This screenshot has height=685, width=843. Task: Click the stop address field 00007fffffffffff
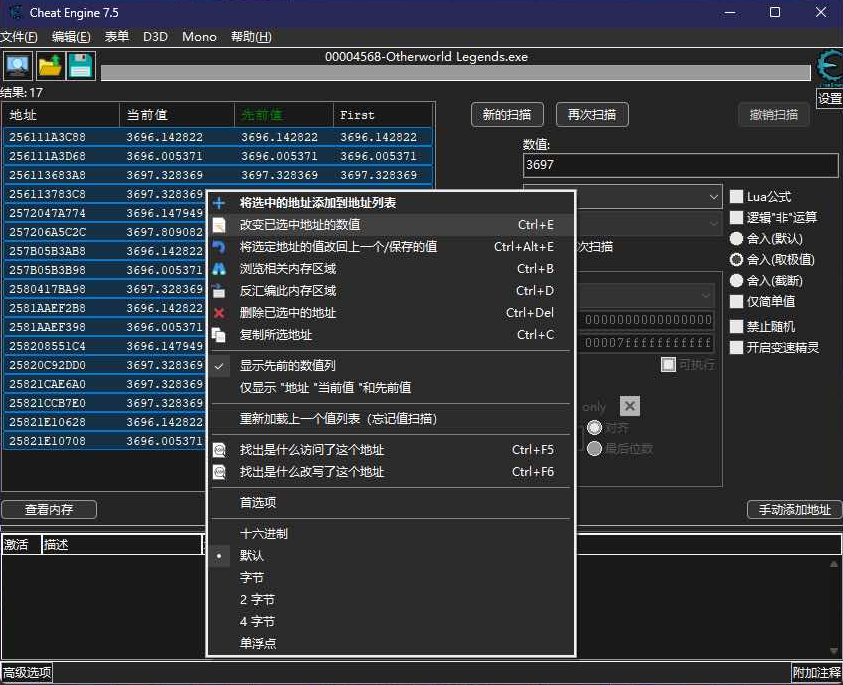tap(648, 342)
